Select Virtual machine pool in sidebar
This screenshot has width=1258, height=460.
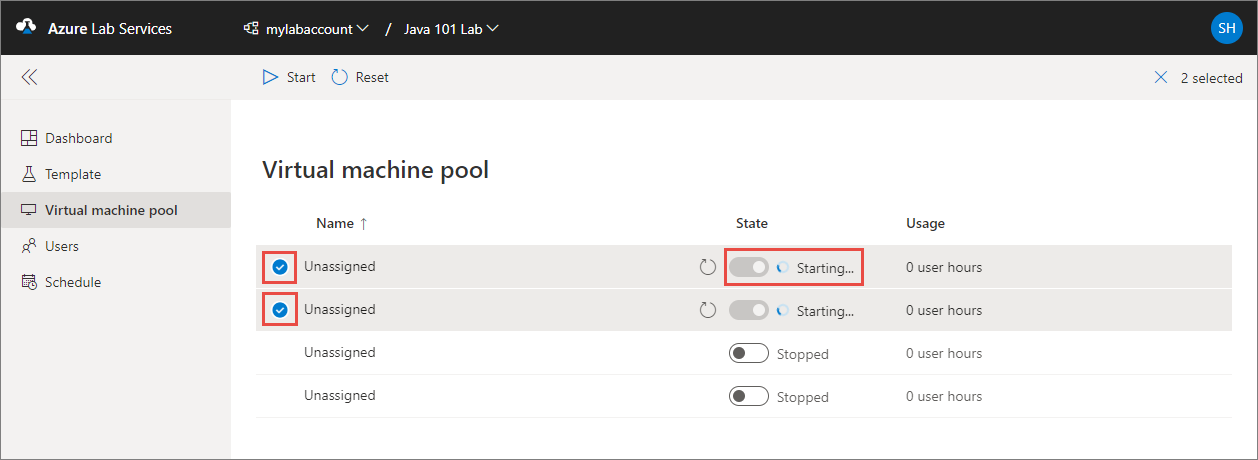(115, 210)
